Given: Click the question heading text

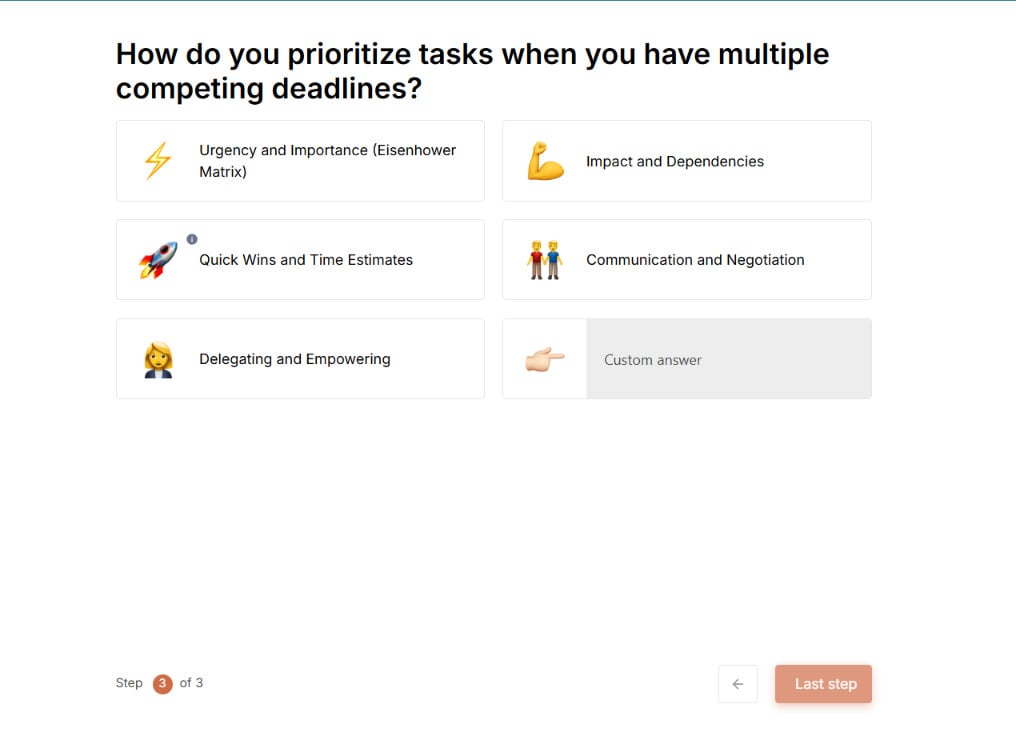Looking at the screenshot, I should (x=472, y=71).
